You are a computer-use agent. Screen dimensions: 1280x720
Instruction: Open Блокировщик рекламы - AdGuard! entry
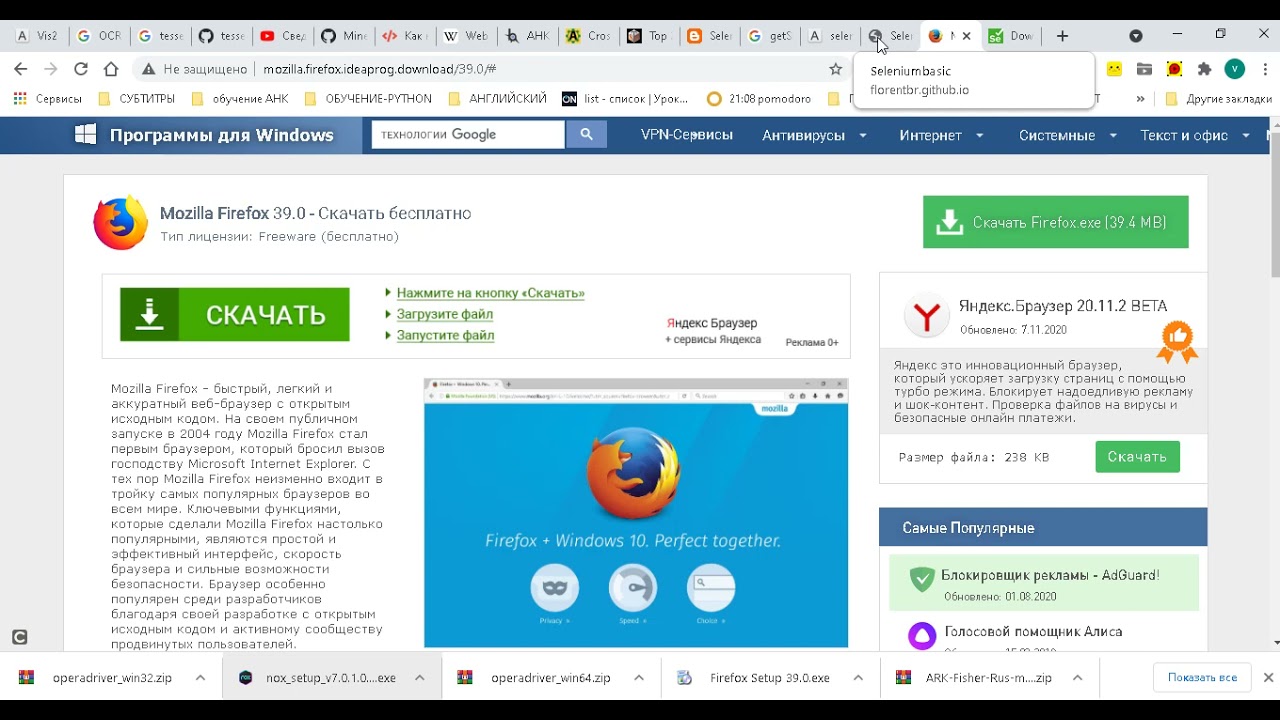coord(1050,575)
